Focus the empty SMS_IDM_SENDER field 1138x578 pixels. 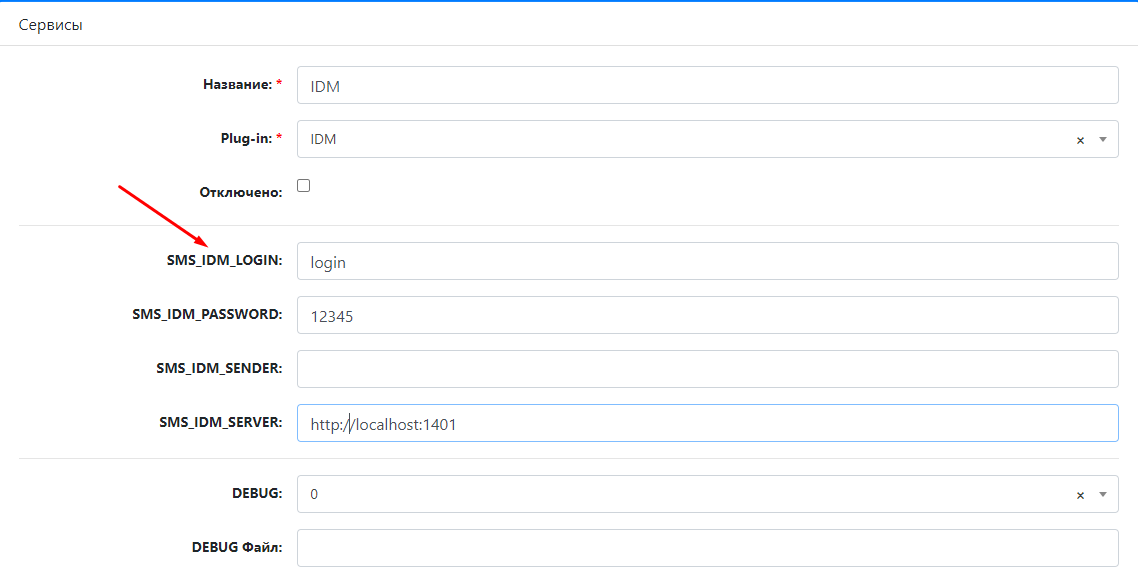click(x=708, y=369)
